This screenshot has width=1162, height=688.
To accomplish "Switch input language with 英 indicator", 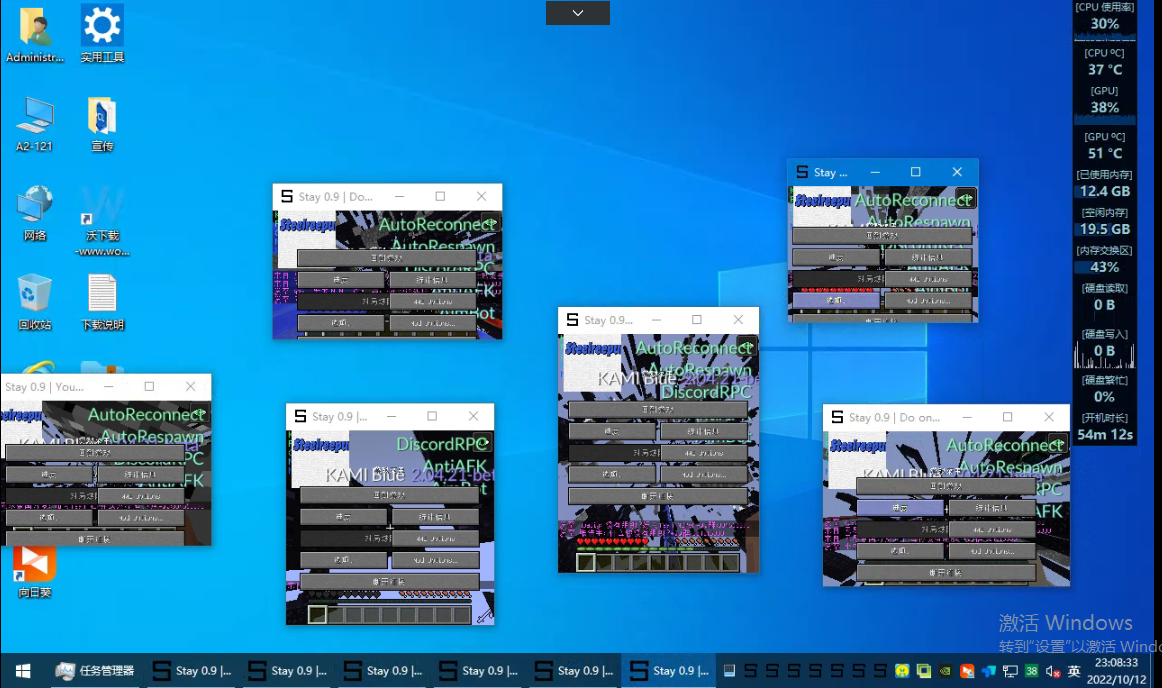I will click(1074, 671).
